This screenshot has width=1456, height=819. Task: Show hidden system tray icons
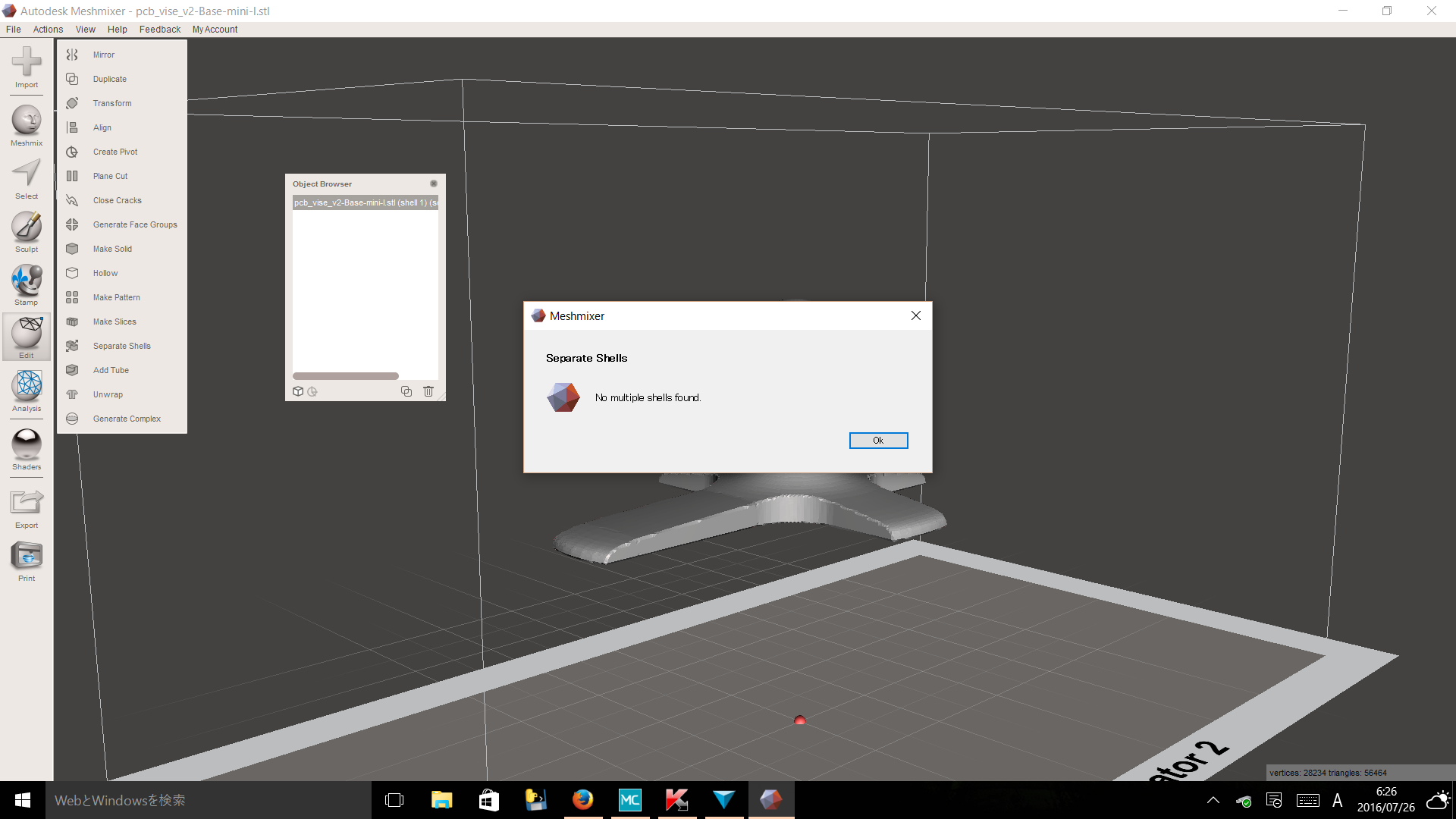point(1213,800)
